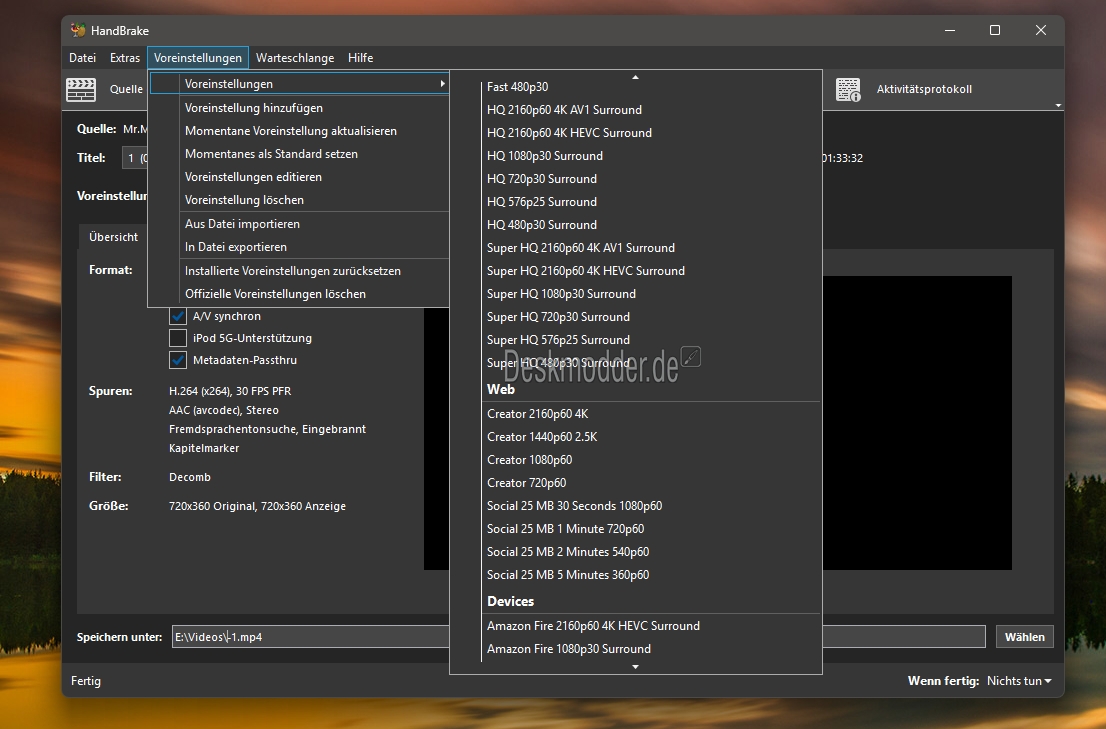Open the Wenn fertig dropdown
1106x729 pixels.
click(x=1019, y=680)
